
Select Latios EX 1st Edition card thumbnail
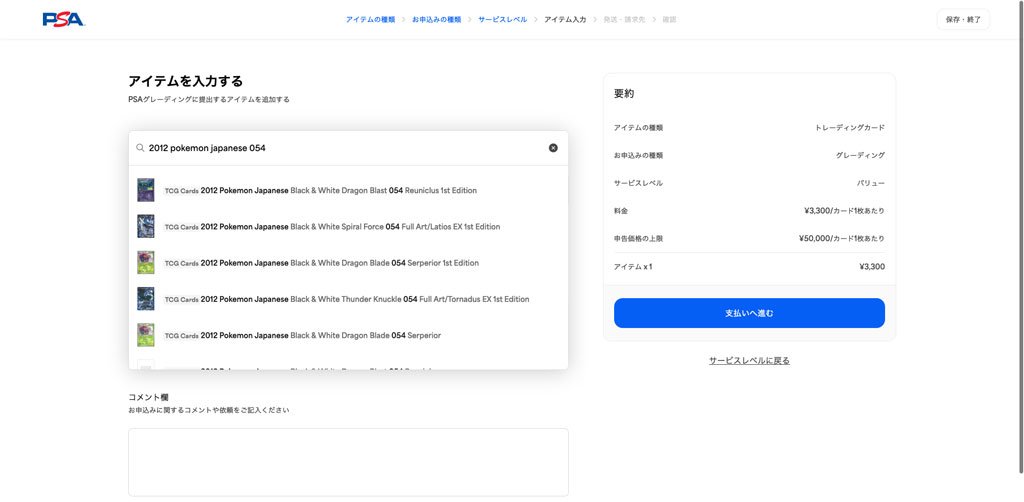(x=146, y=227)
